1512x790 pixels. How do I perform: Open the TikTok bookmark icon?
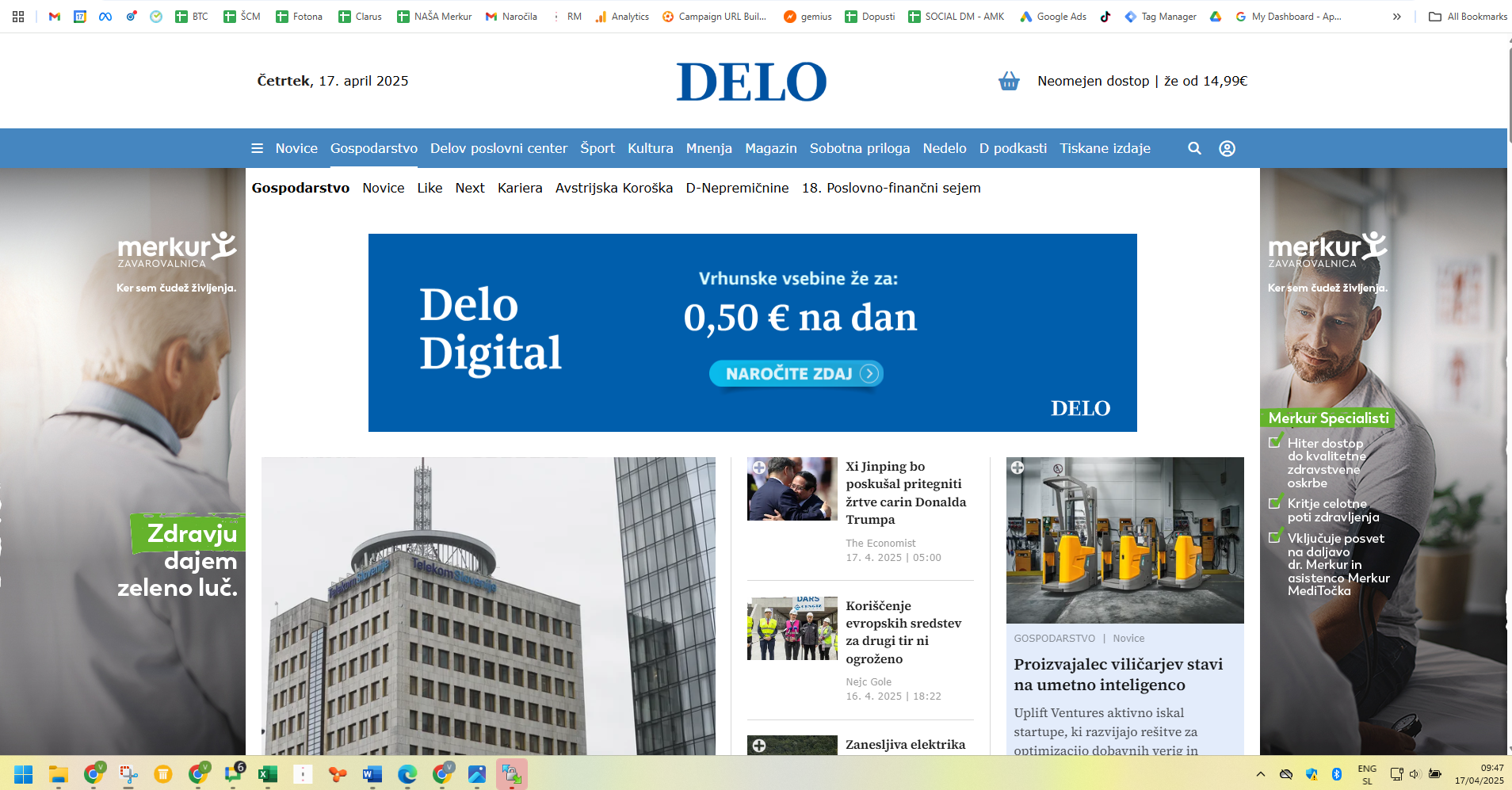pyautogui.click(x=1105, y=16)
